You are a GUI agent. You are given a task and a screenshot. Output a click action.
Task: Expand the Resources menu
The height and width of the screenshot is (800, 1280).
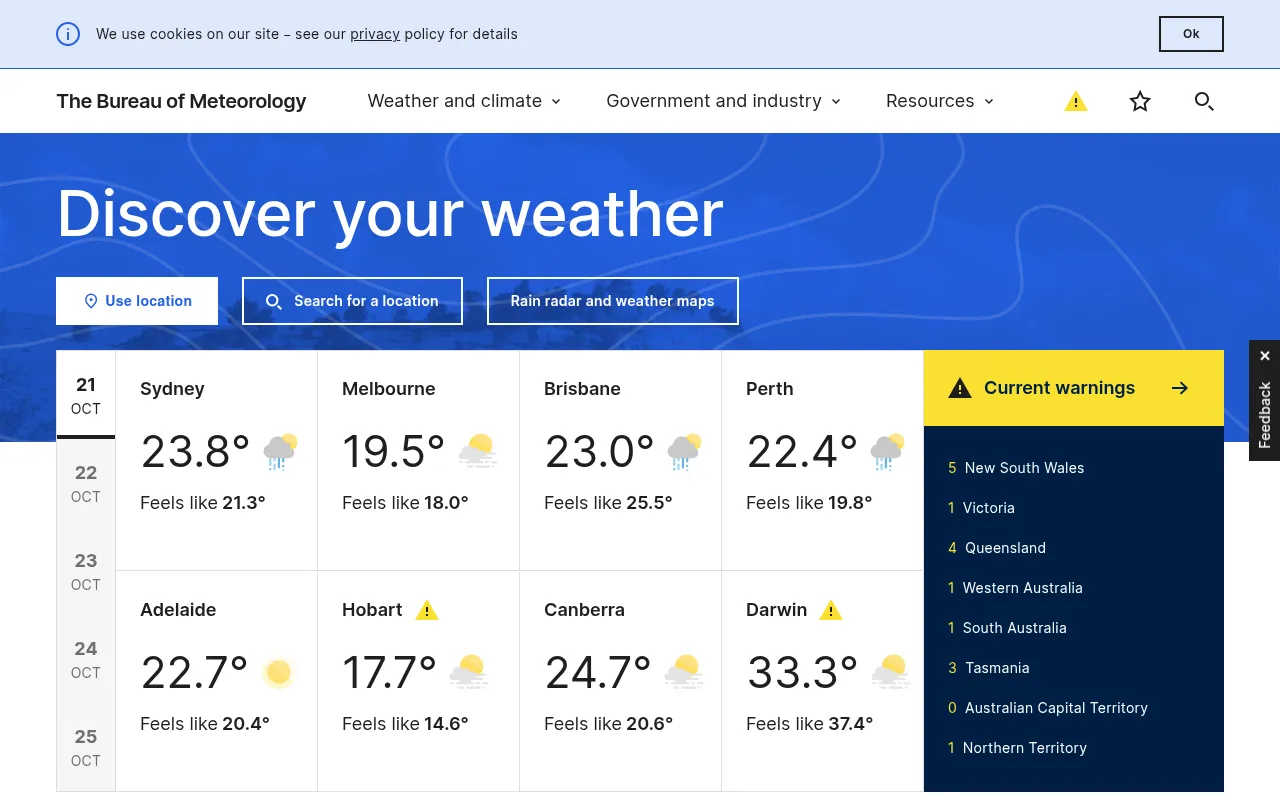point(940,101)
